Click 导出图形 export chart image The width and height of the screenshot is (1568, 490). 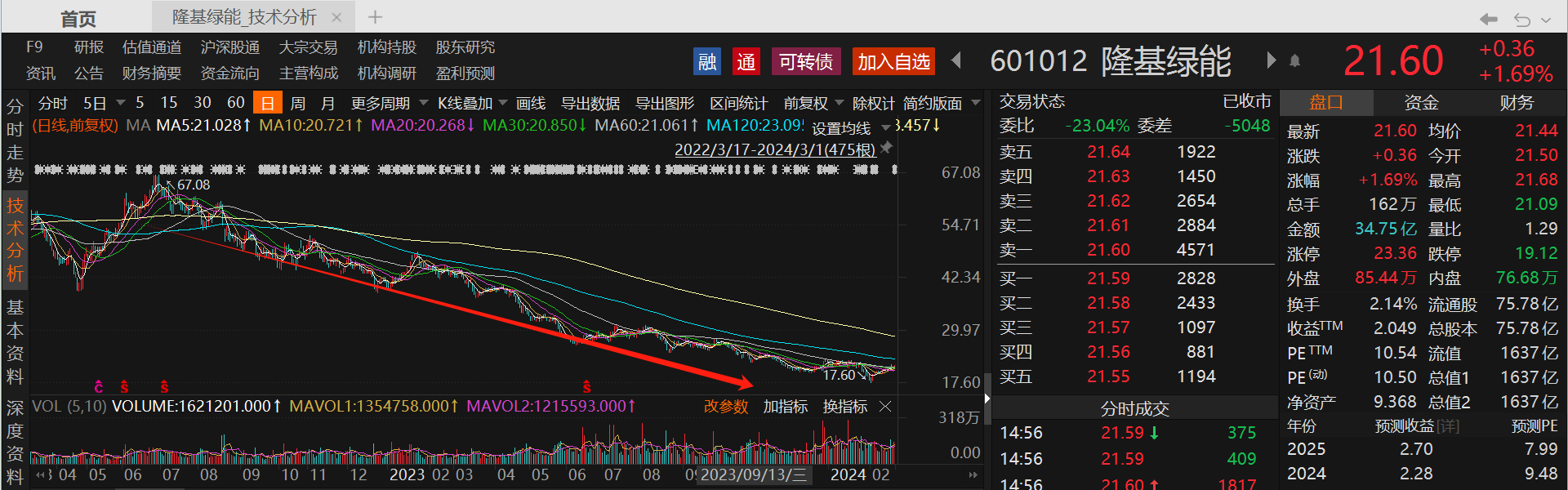coord(665,103)
